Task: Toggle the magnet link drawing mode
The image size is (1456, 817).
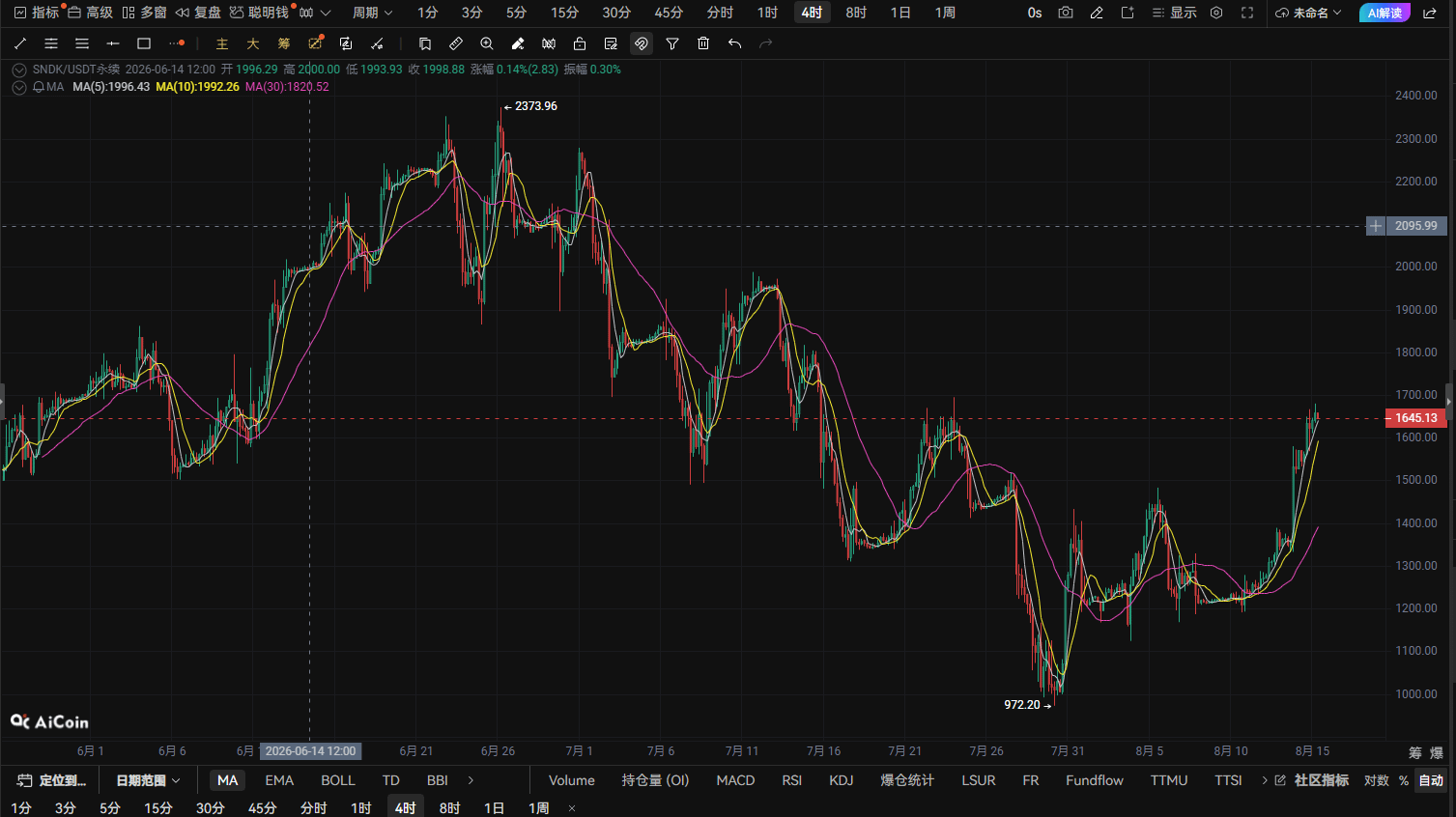Action: click(x=642, y=43)
